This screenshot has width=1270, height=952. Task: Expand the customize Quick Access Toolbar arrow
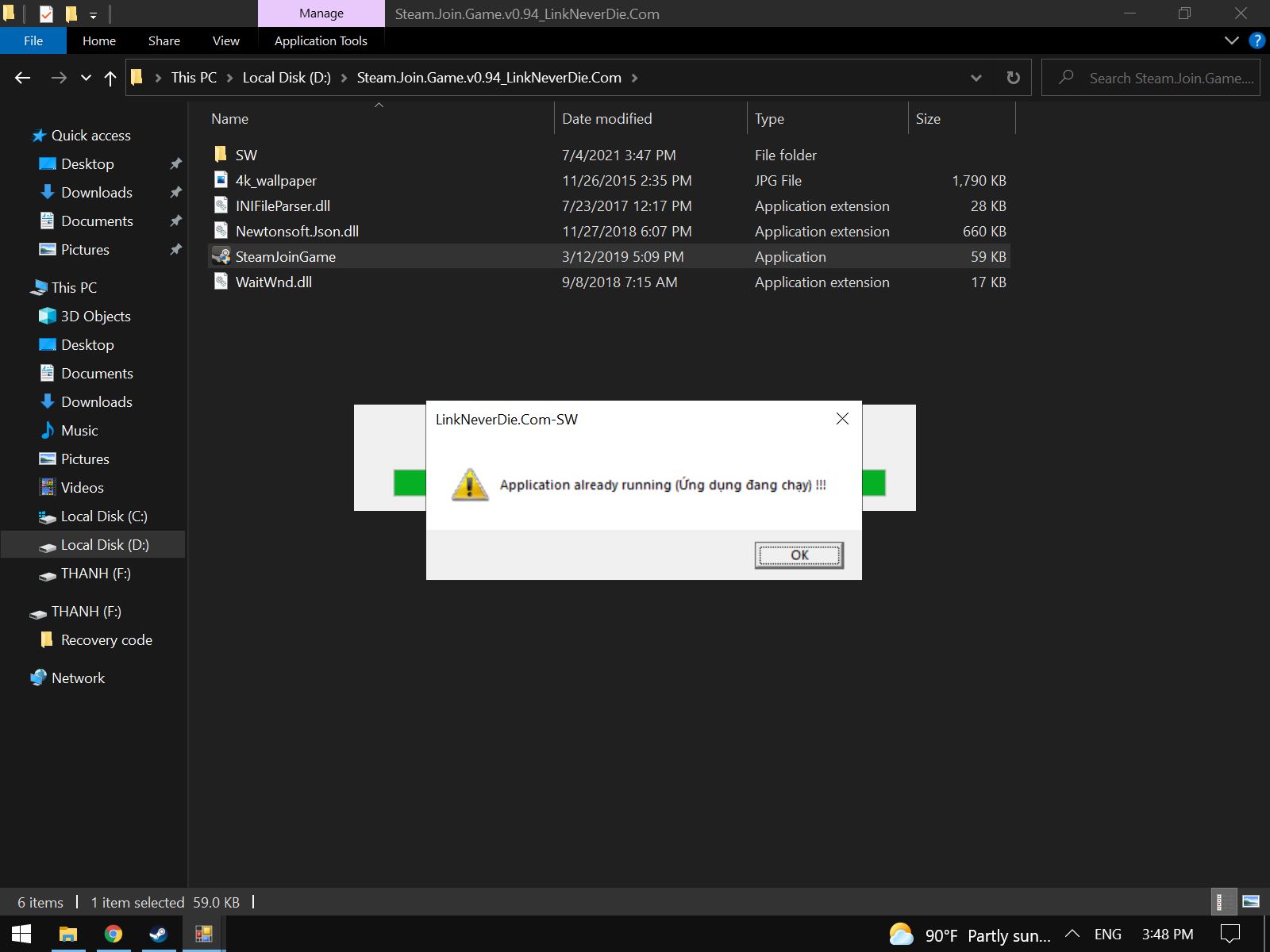click(x=93, y=13)
